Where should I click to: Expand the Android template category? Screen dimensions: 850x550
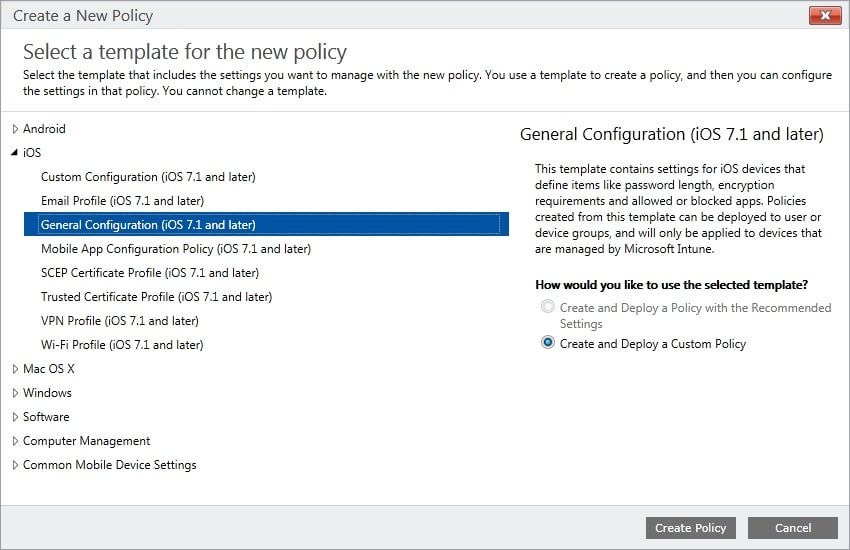coord(15,129)
